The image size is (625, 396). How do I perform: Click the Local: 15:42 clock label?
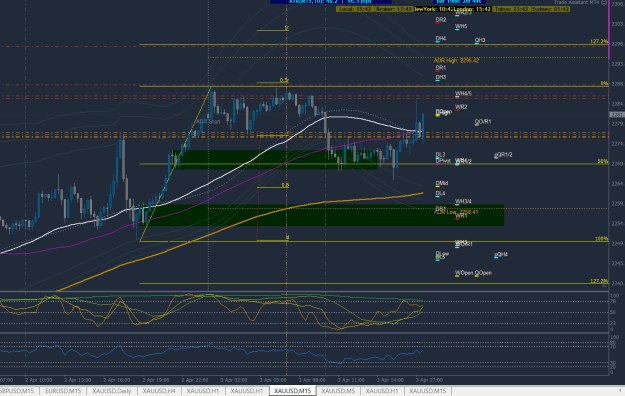(355, 9)
